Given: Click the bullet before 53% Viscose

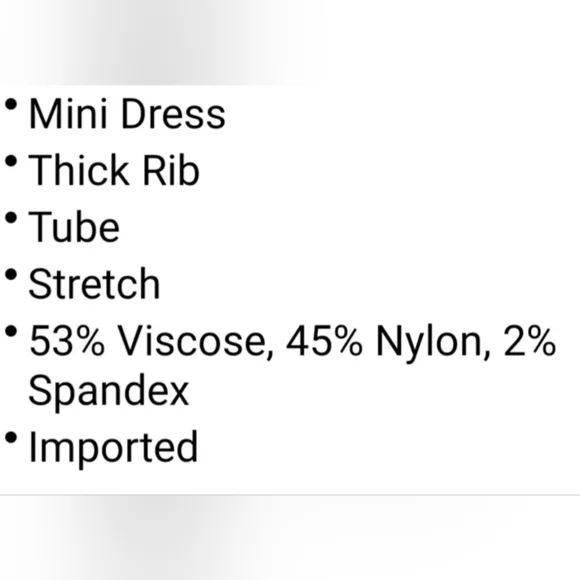Looking at the screenshot, I should [x=11, y=331].
